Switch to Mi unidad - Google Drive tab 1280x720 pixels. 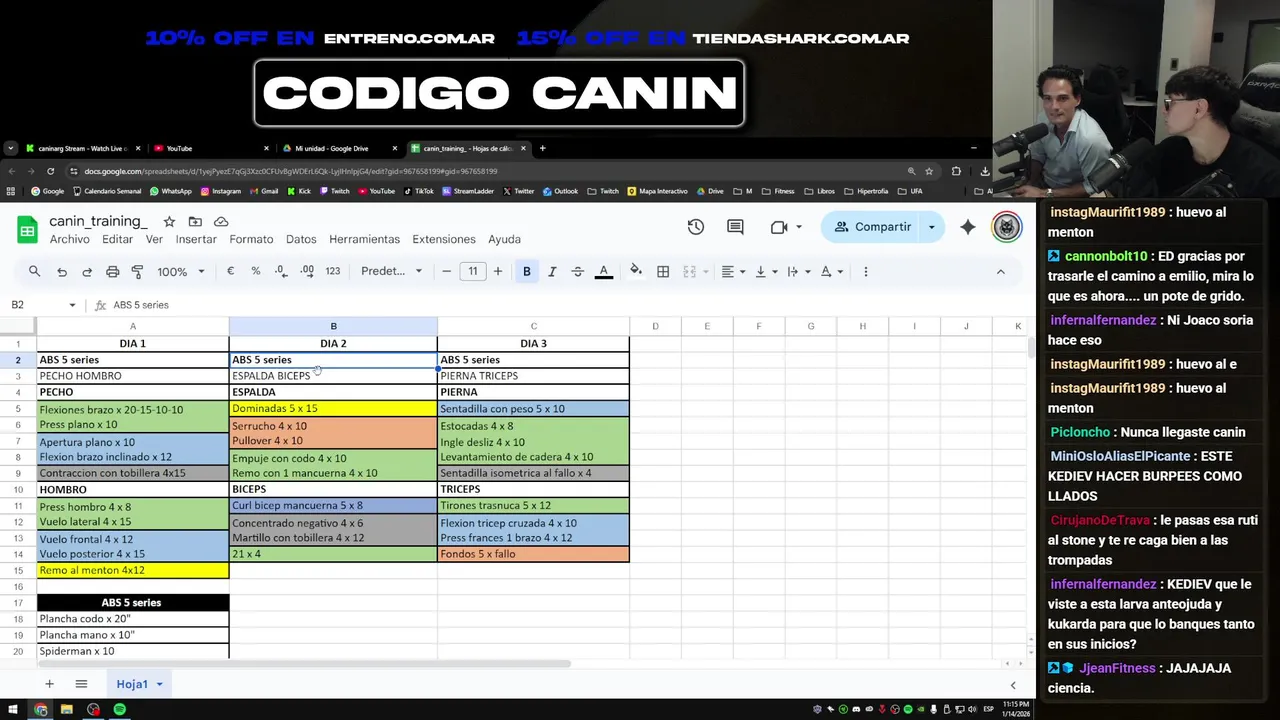(337, 148)
